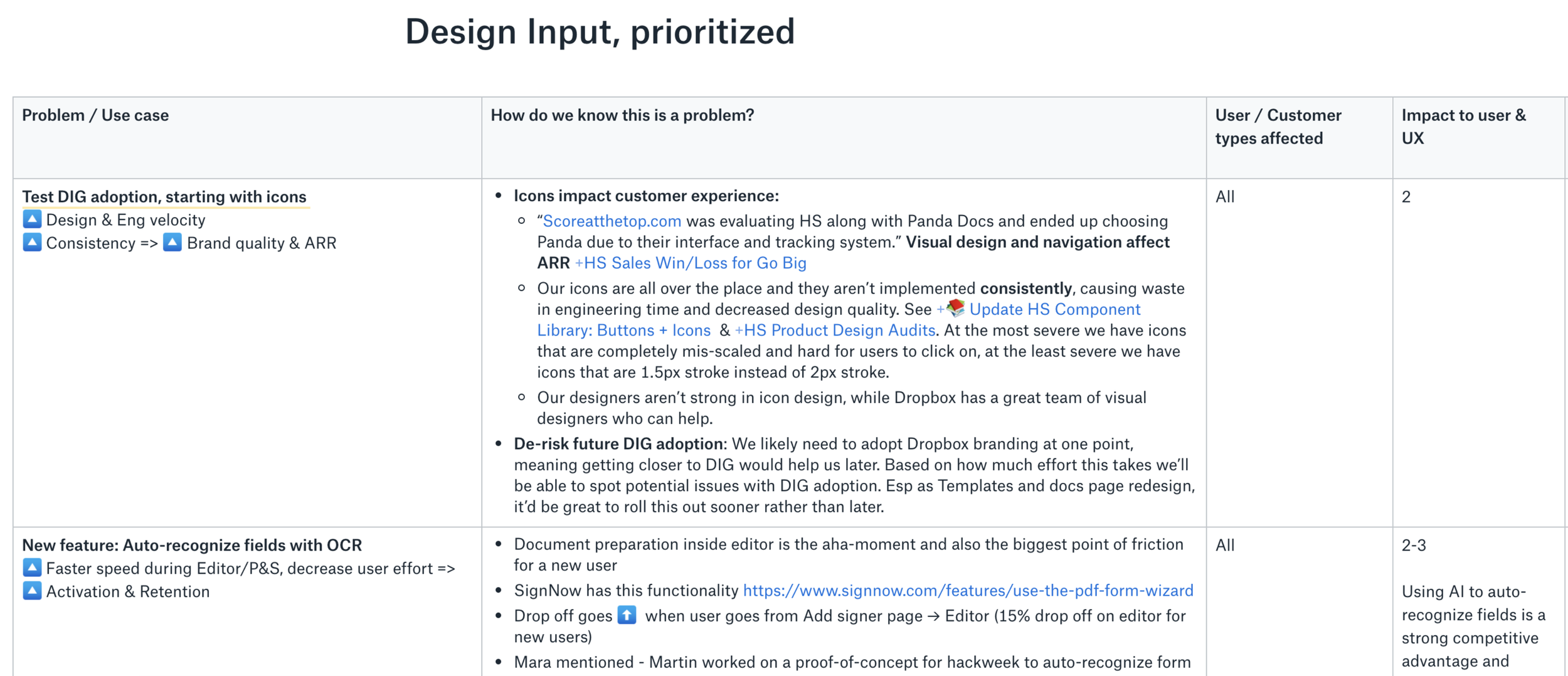
Task: Click the Design Input, prioritized title
Action: [600, 31]
